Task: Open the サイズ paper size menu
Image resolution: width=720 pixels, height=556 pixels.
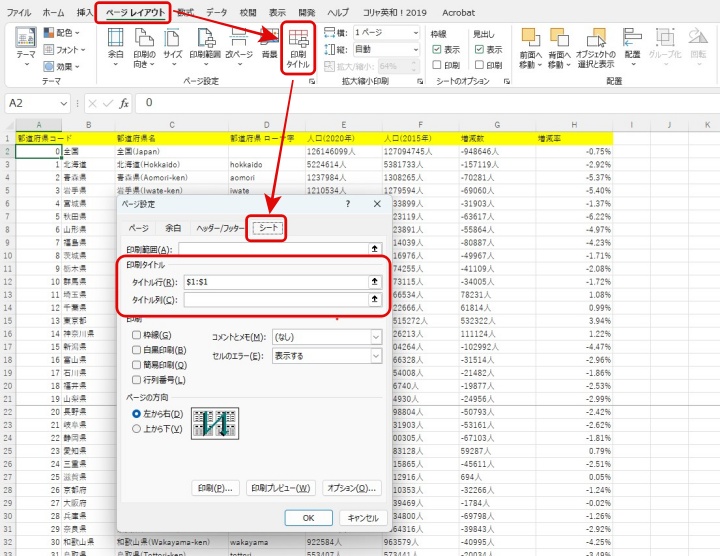Action: (x=173, y=47)
